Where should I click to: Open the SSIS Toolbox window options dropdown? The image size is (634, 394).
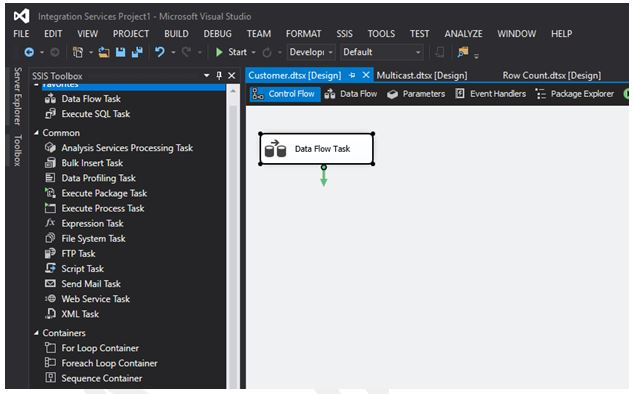point(207,75)
